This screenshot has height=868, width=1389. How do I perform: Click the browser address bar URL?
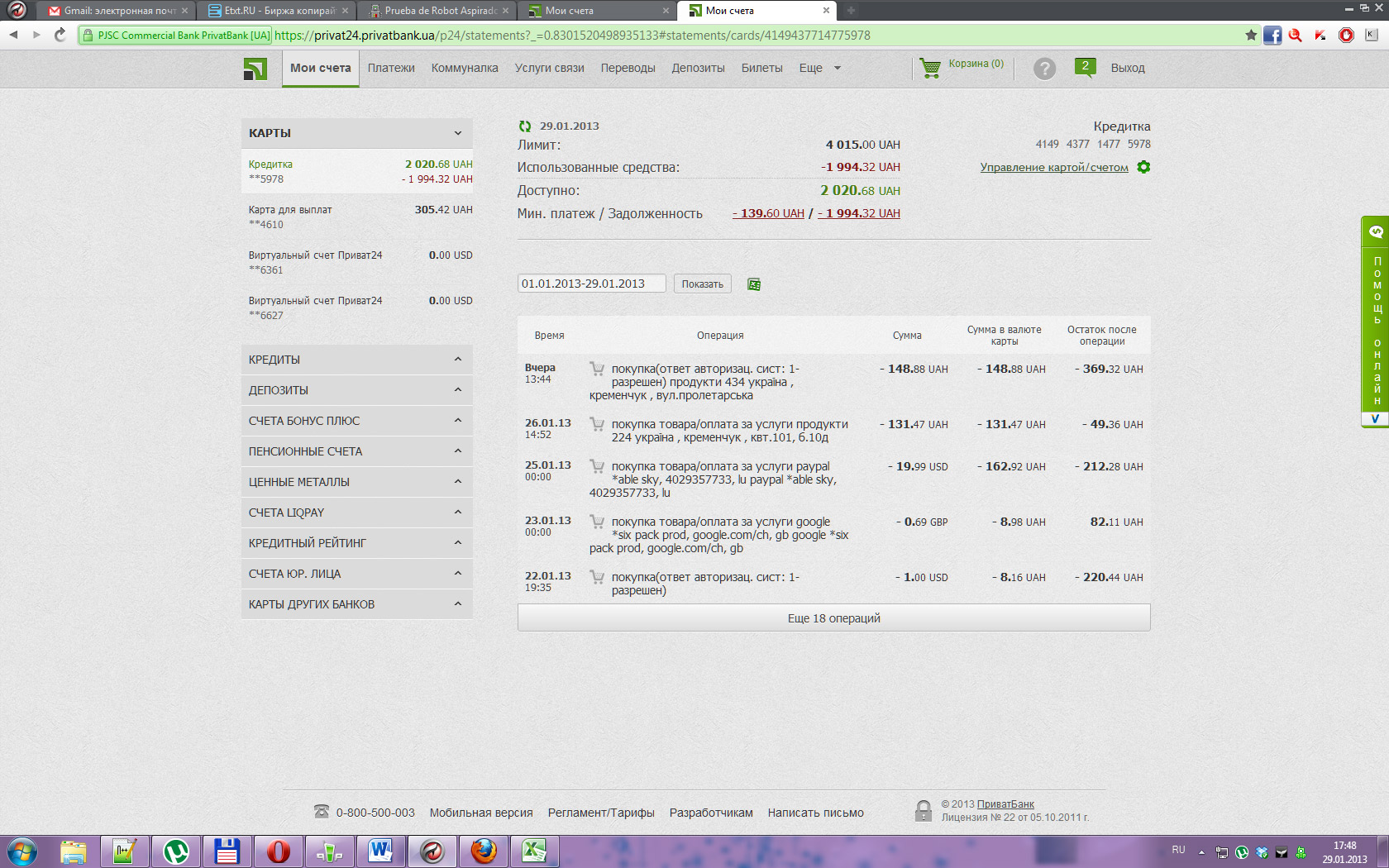point(572,36)
